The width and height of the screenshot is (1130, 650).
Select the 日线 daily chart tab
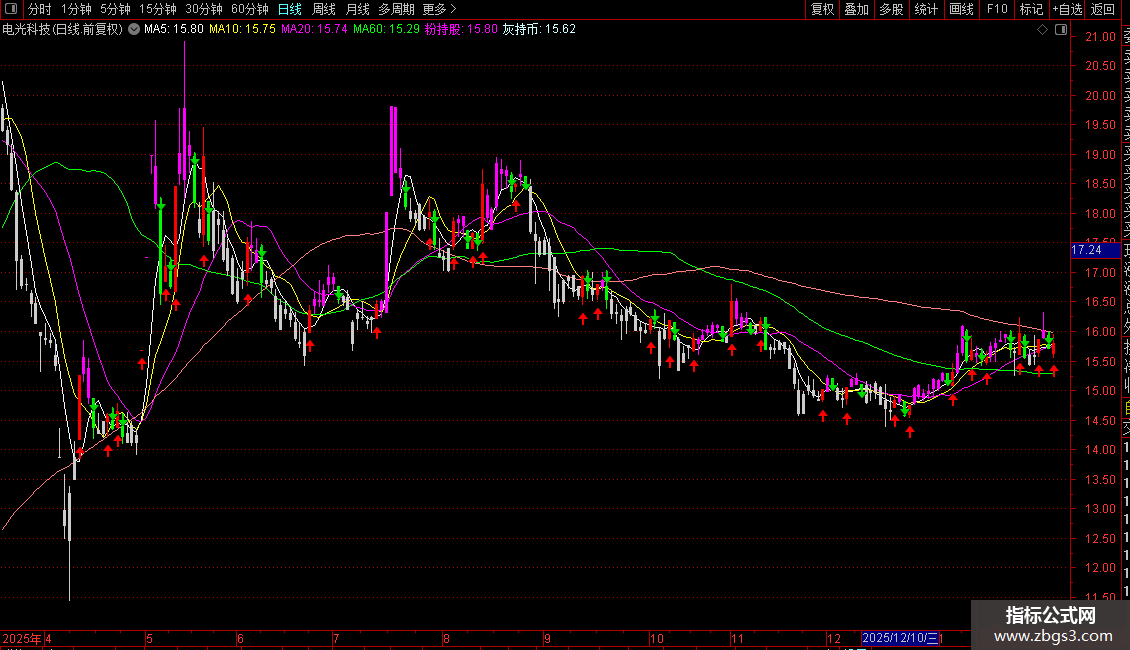[290, 9]
